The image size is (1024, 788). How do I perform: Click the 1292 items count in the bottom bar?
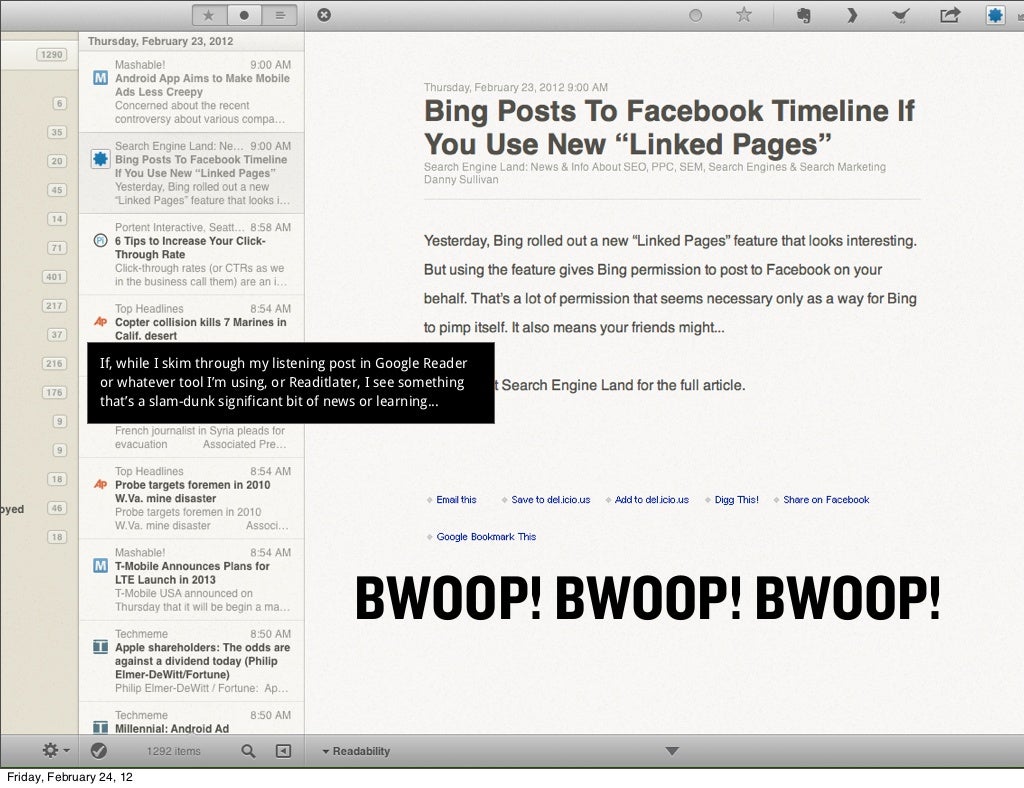coord(174,751)
